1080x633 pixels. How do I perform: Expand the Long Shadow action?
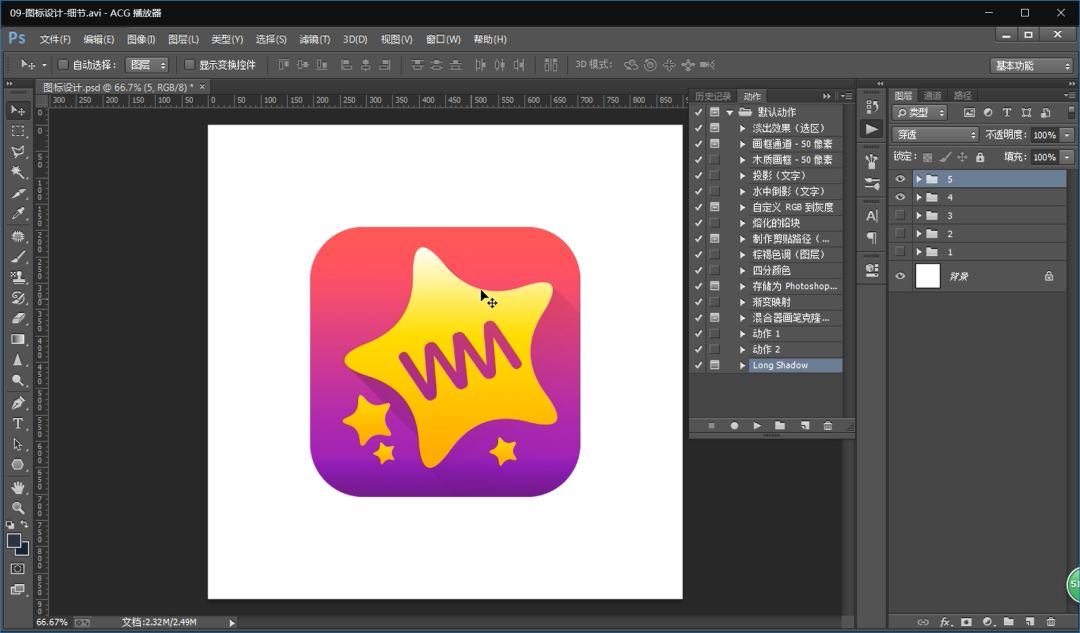click(x=742, y=366)
